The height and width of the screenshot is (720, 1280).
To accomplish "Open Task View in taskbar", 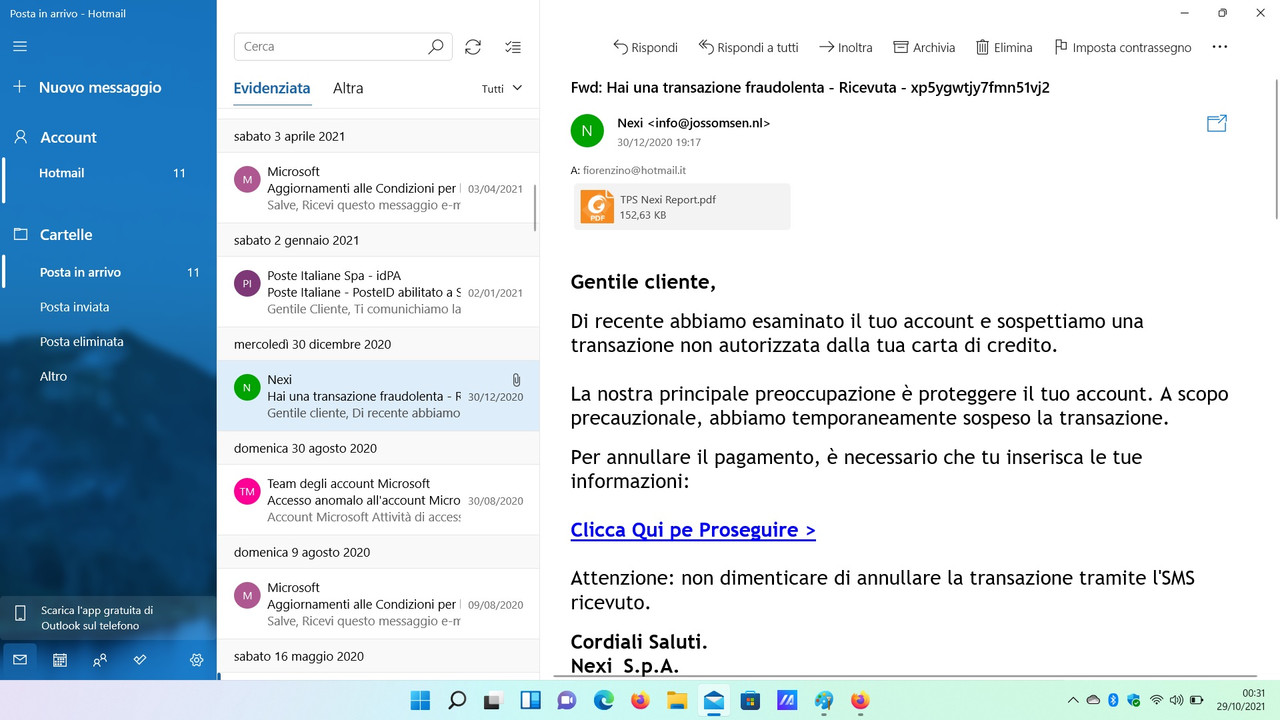I will pos(493,701).
